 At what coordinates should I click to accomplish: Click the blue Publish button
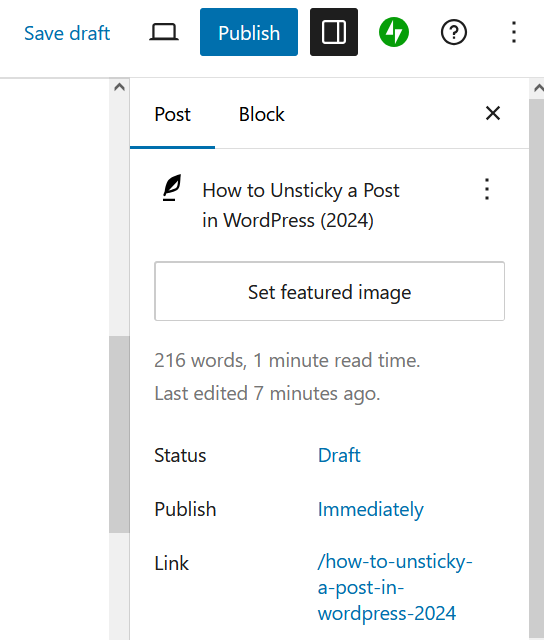pyautogui.click(x=249, y=32)
